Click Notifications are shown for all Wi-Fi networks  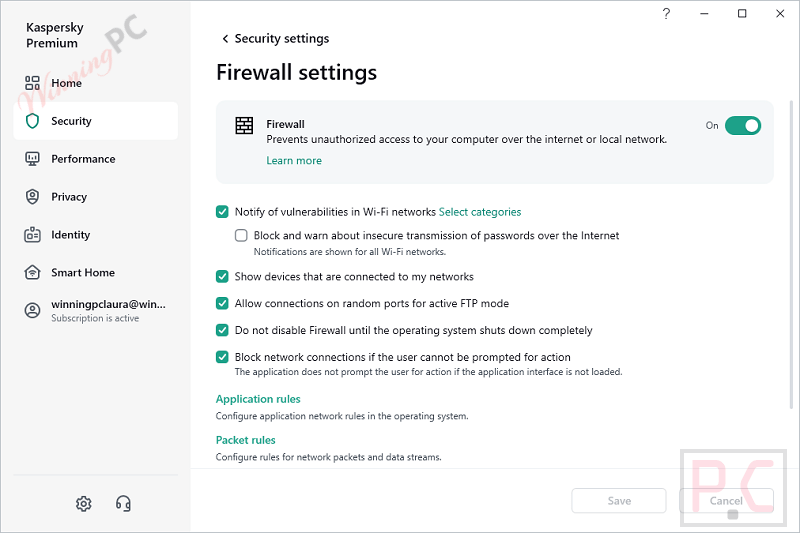pos(350,251)
